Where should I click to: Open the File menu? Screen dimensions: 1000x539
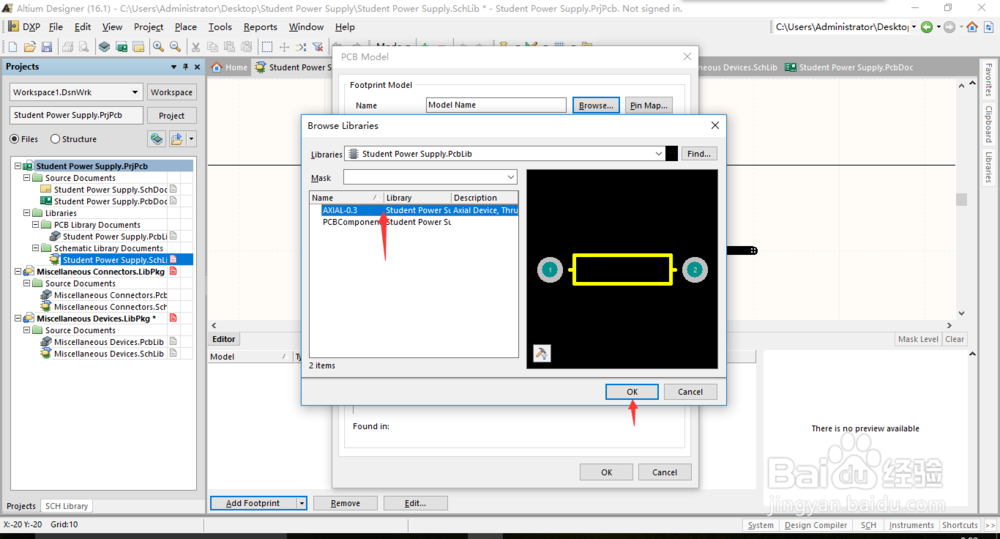point(55,27)
